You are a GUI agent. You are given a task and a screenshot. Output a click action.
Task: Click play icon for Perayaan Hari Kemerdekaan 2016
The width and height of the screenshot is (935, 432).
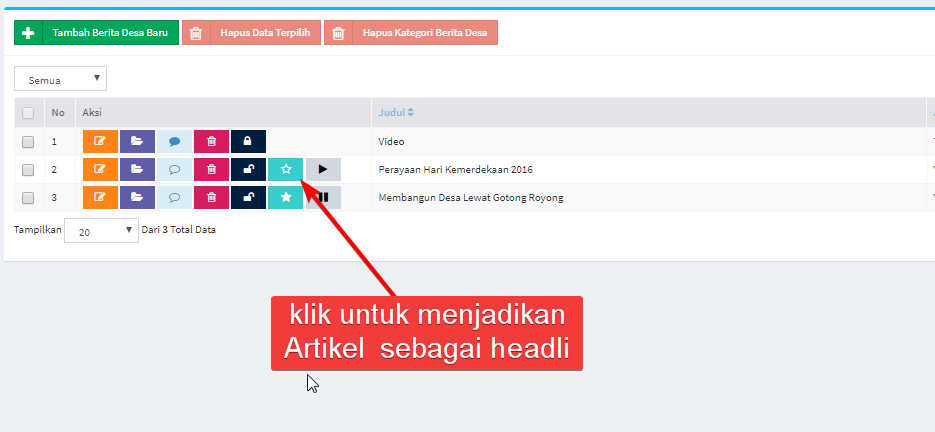click(323, 169)
